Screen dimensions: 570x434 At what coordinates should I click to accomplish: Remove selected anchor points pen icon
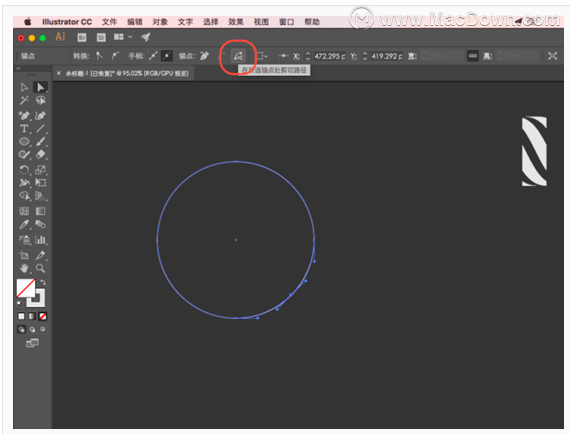(204, 56)
